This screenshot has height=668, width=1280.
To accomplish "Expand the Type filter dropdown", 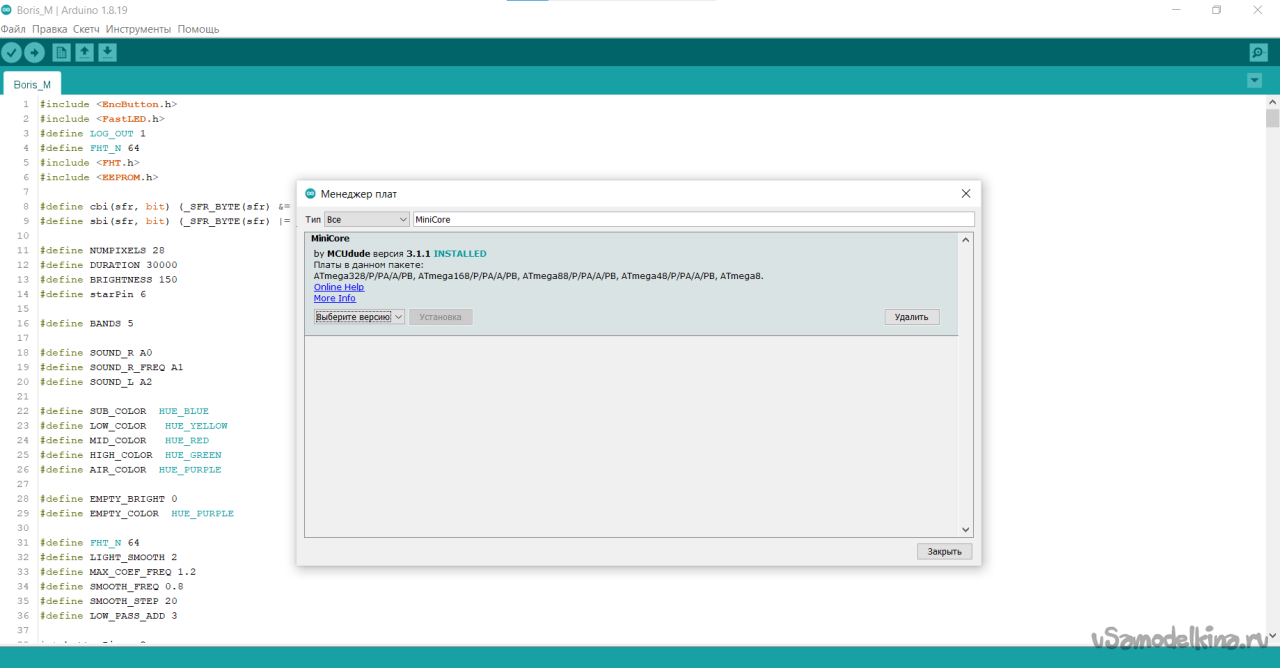I will [367, 219].
